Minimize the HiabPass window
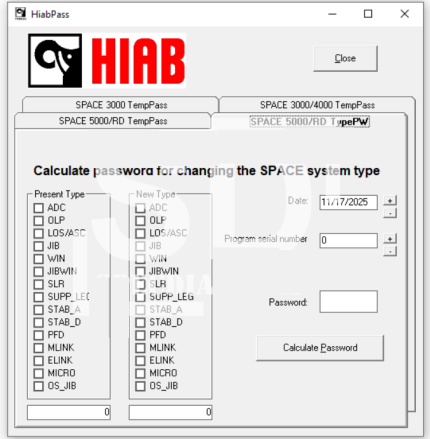 (x=332, y=14)
